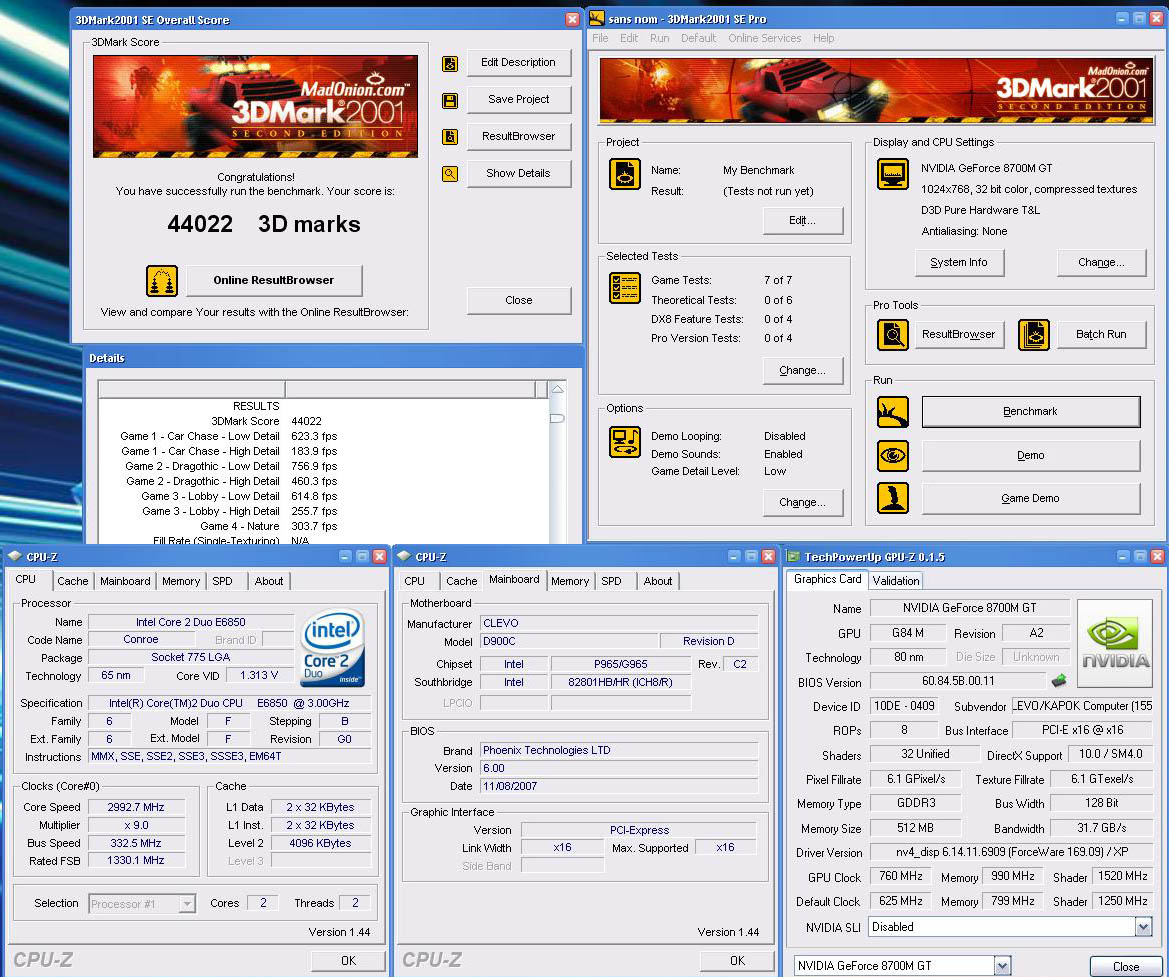Click the System Info button
Image resolution: width=1169 pixels, height=977 pixels.
point(959,263)
